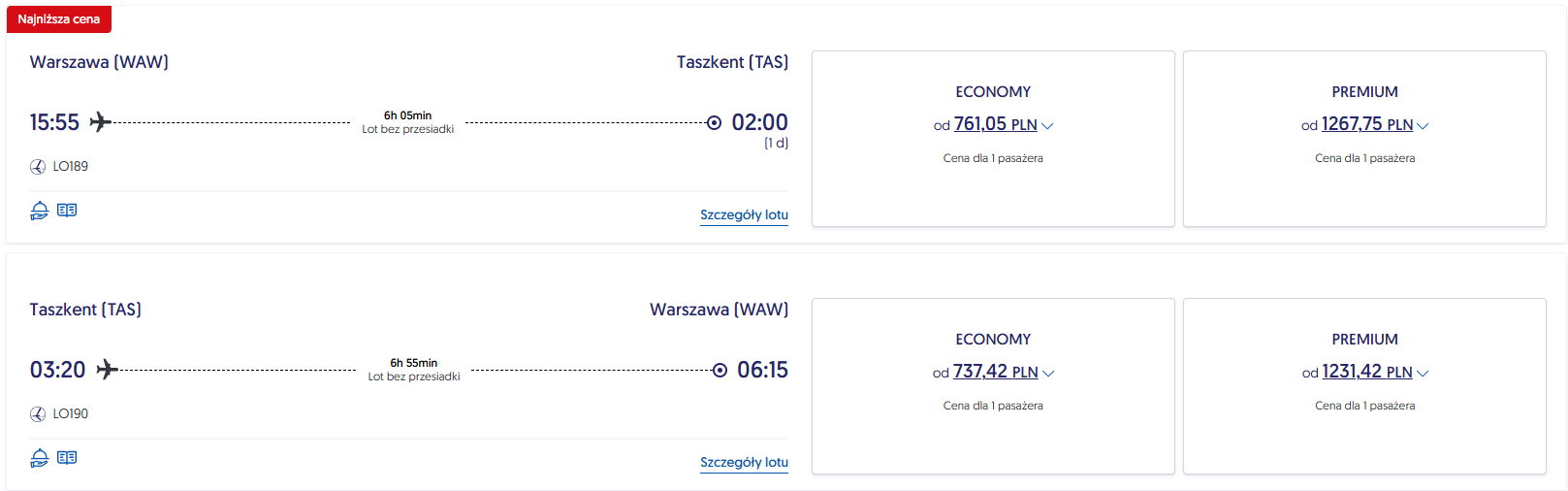The height and width of the screenshot is (491, 1568).
Task: Expand the Economy 737,42 PLN fare chevron
Action: coord(1048,374)
